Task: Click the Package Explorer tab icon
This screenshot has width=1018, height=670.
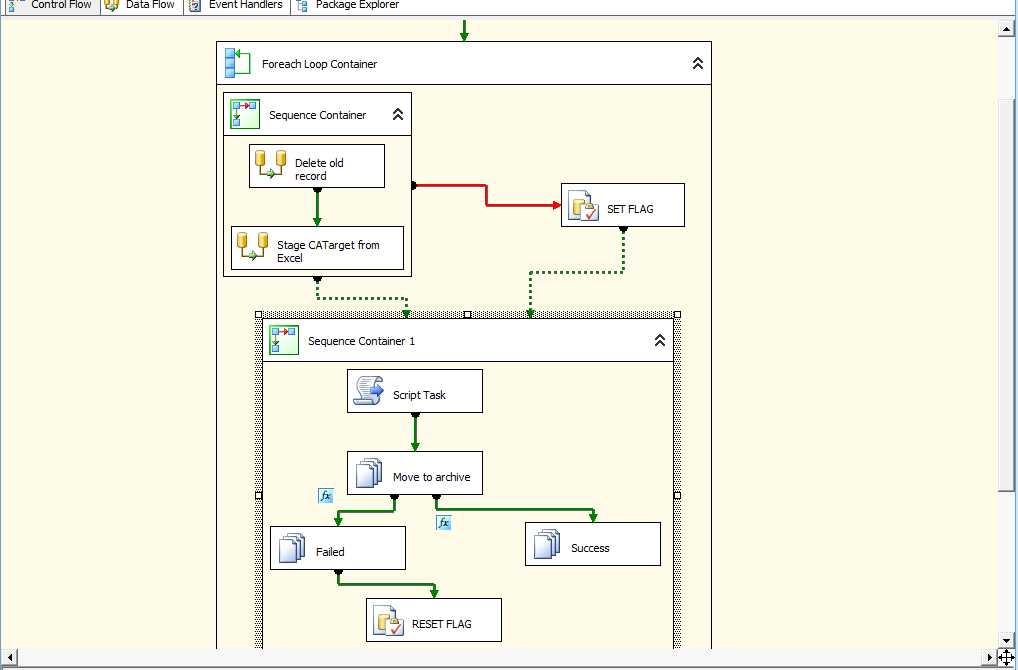Action: (x=302, y=6)
